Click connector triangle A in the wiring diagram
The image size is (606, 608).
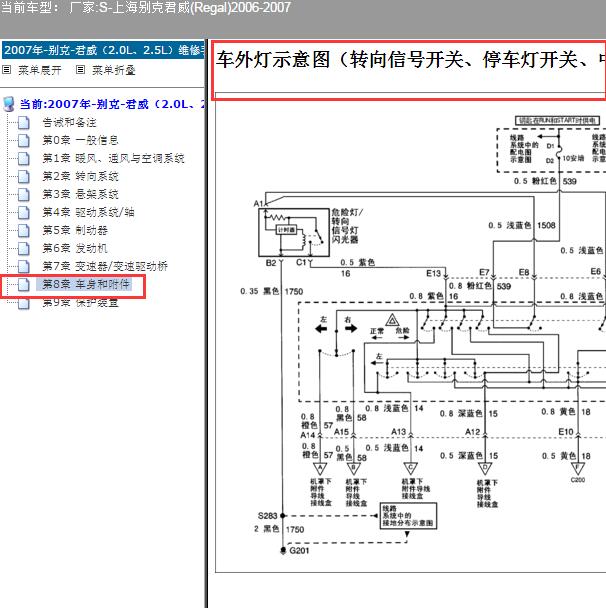pyautogui.click(x=320, y=468)
